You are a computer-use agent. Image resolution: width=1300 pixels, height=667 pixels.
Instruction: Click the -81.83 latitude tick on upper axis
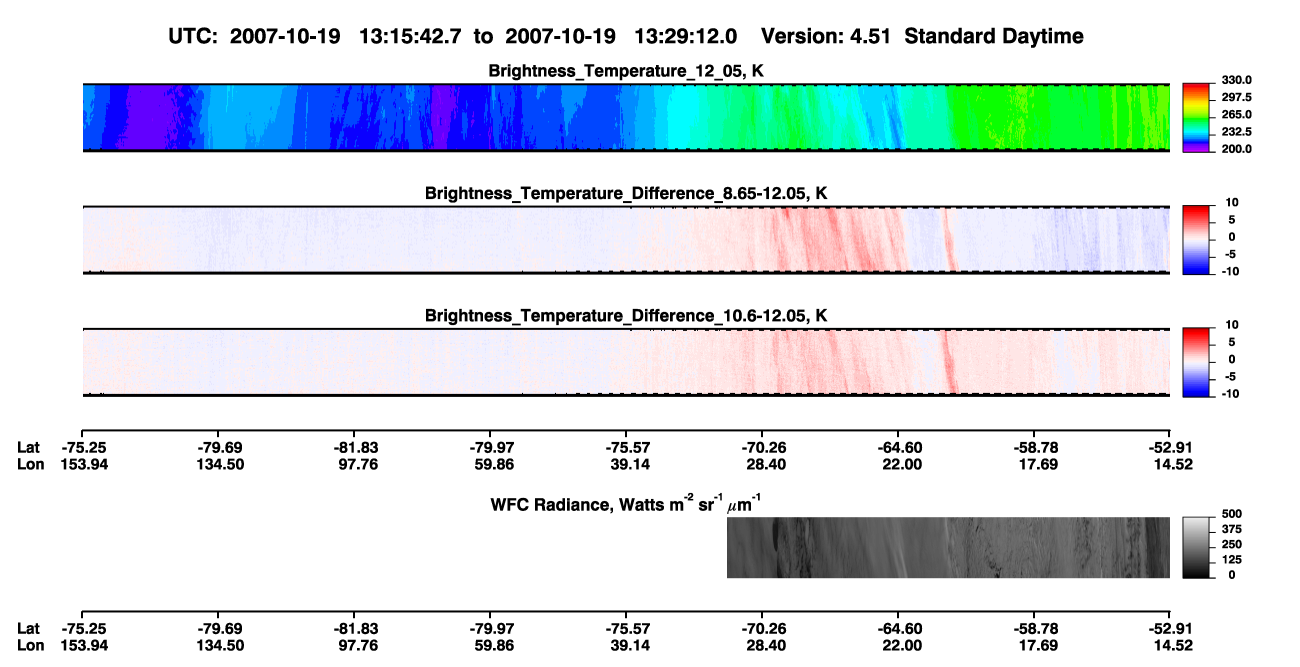(354, 447)
